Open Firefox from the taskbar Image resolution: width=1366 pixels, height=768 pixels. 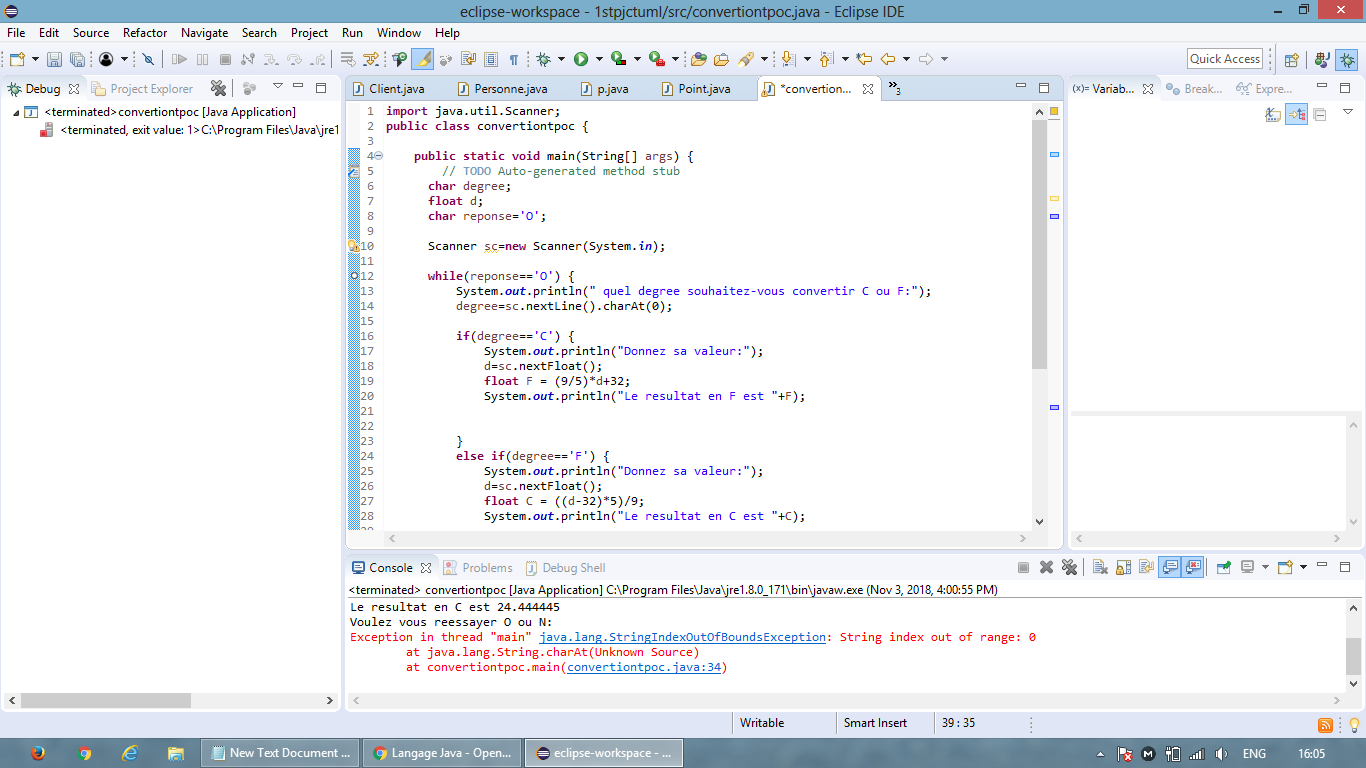point(38,753)
